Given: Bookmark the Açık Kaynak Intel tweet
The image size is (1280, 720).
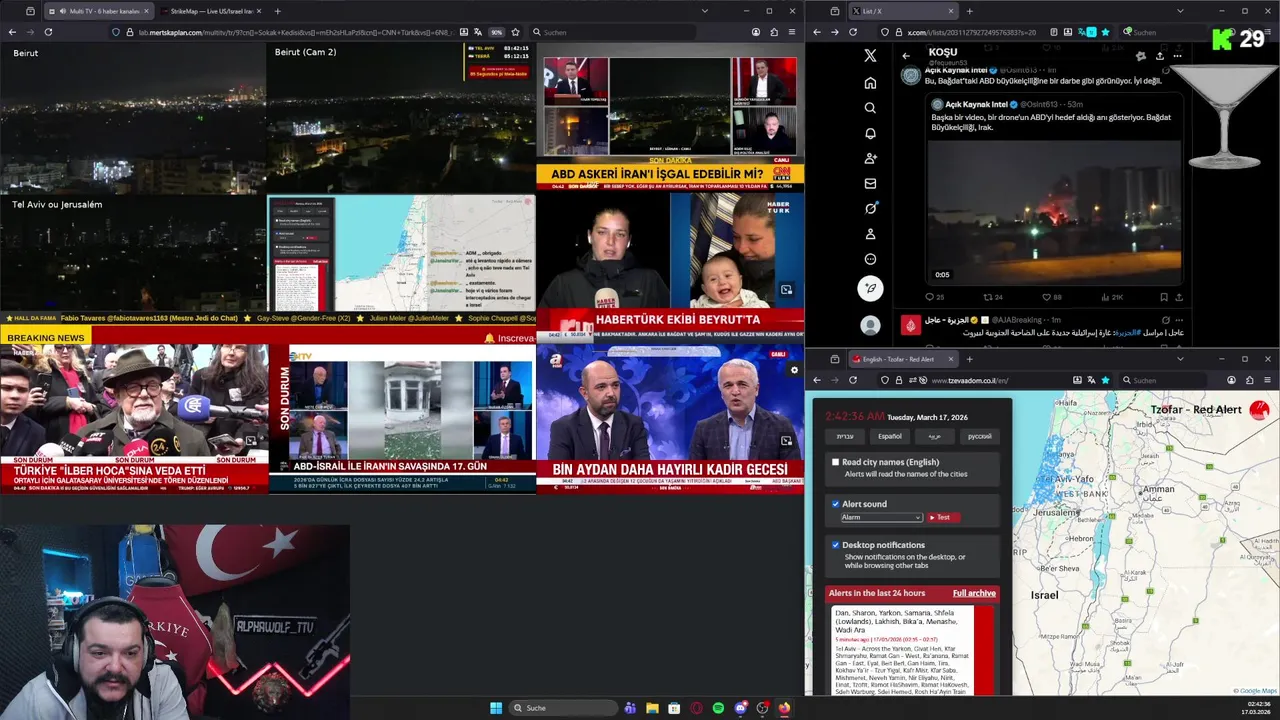Looking at the screenshot, I should pyautogui.click(x=1164, y=297).
